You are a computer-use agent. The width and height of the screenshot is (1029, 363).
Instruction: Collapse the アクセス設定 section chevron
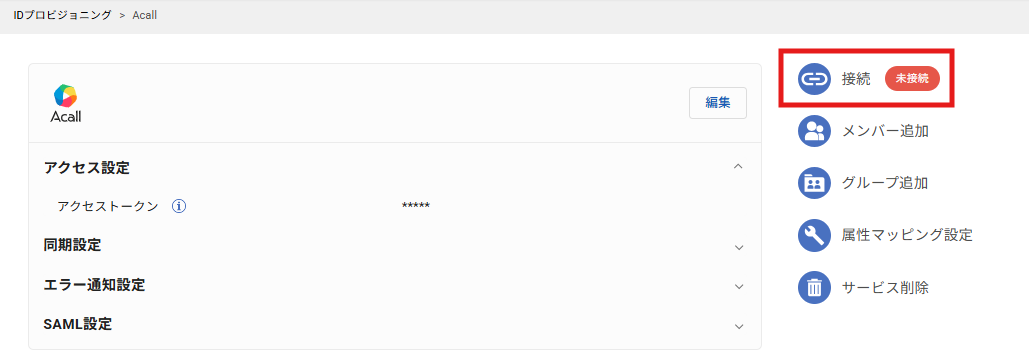pos(738,167)
